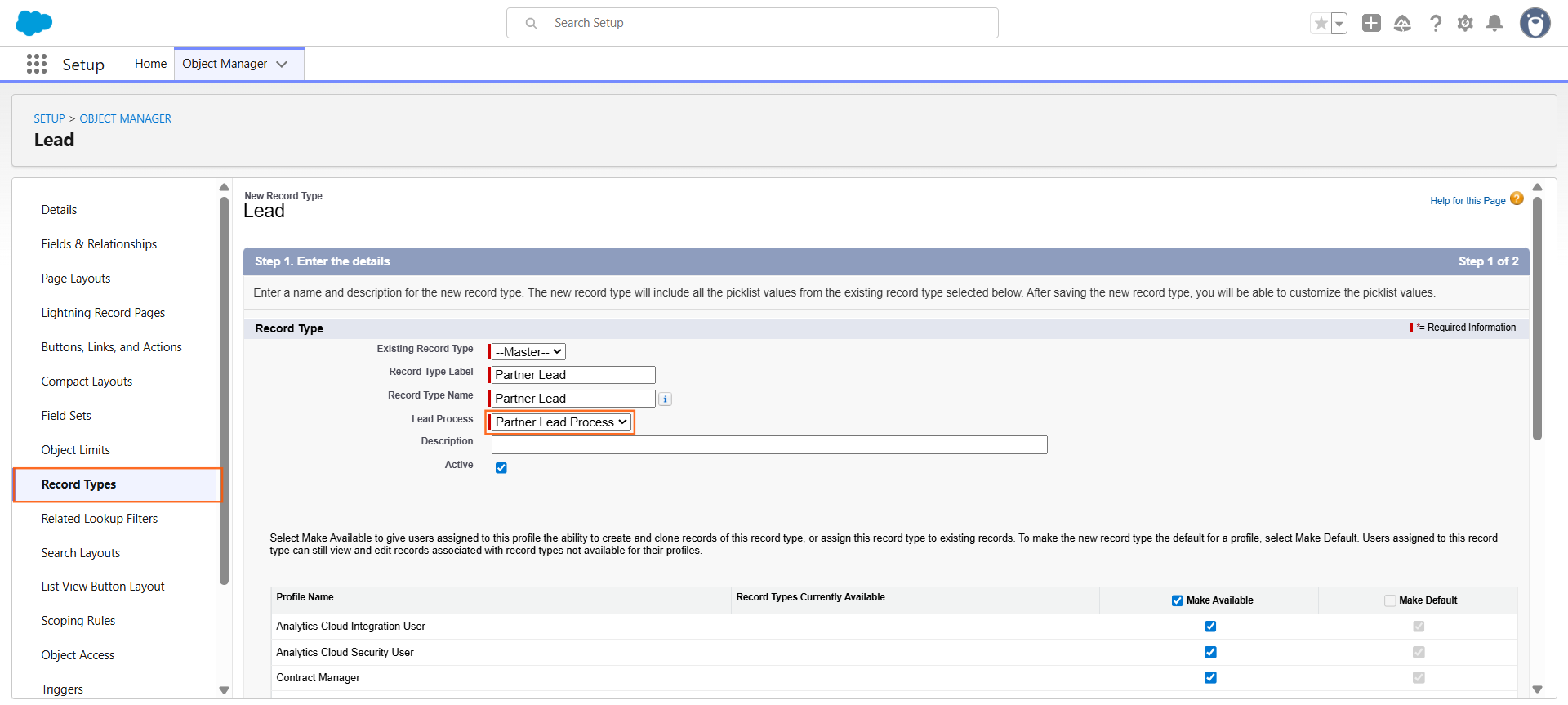Click the sidebar scroll down arrow
Image resolution: width=1568 pixels, height=705 pixels.
pyautogui.click(x=224, y=690)
